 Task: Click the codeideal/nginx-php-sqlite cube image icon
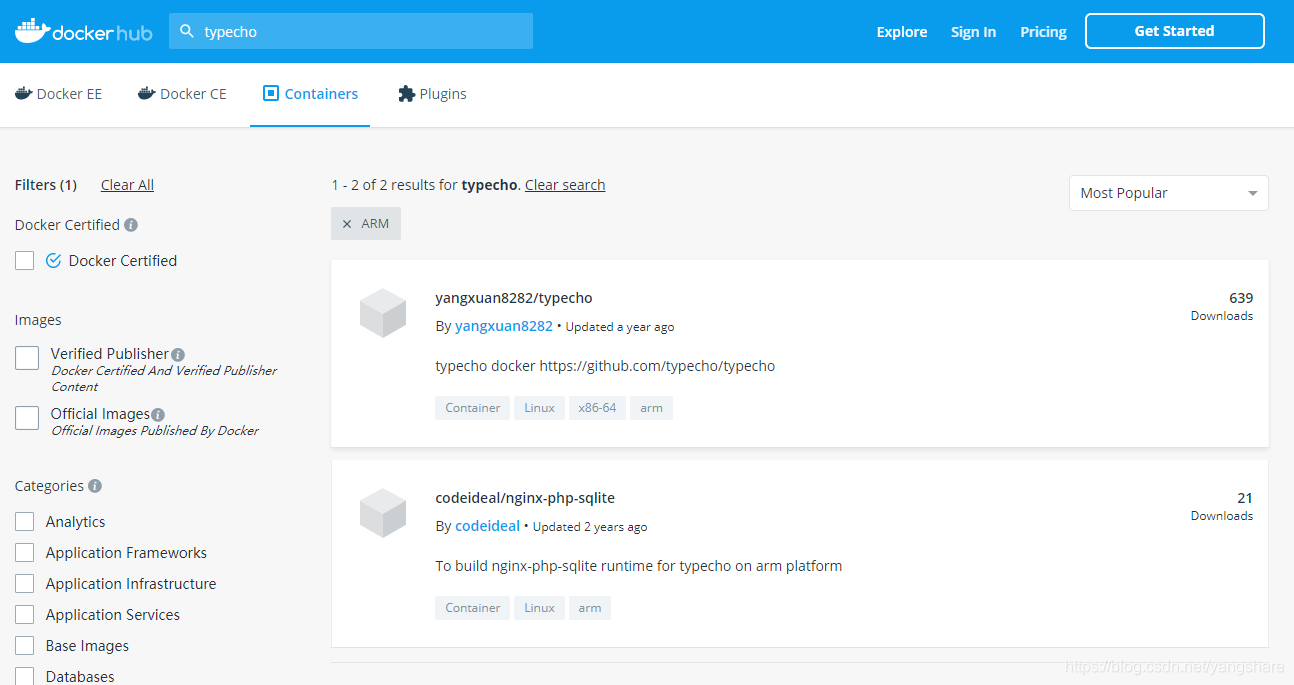tap(383, 513)
